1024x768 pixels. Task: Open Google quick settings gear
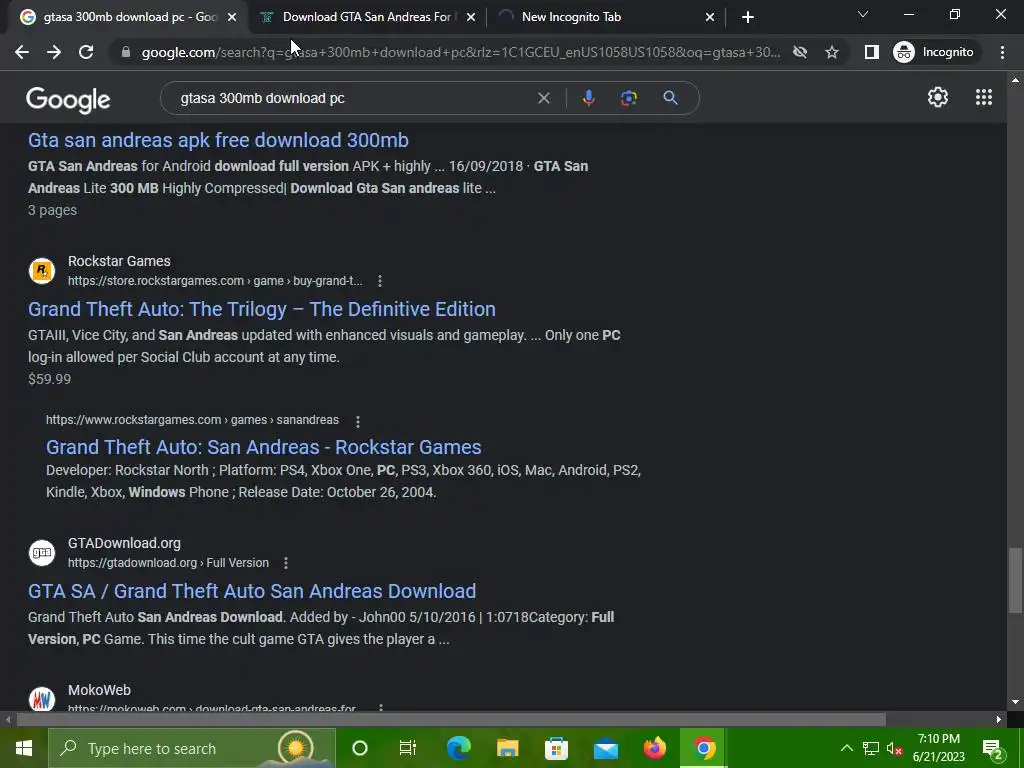[938, 97]
